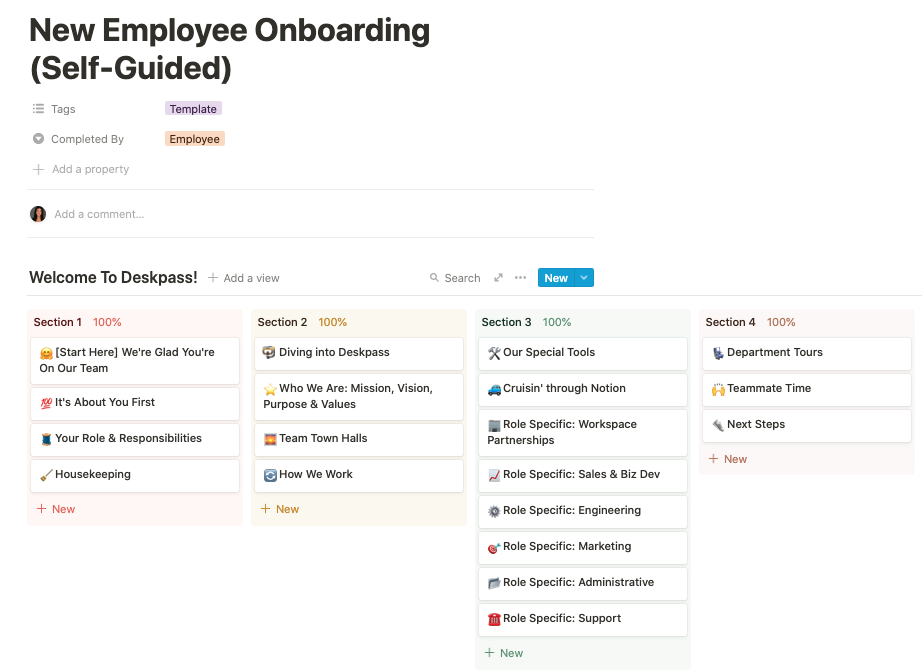Click Add a view
This screenshot has height=671, width=922.
pyautogui.click(x=252, y=278)
